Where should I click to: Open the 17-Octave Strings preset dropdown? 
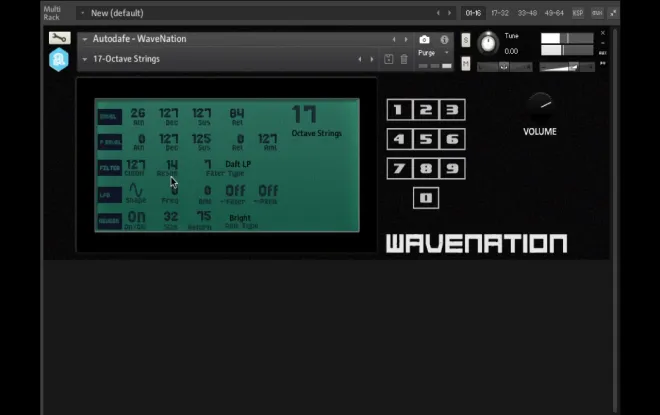coord(85,59)
